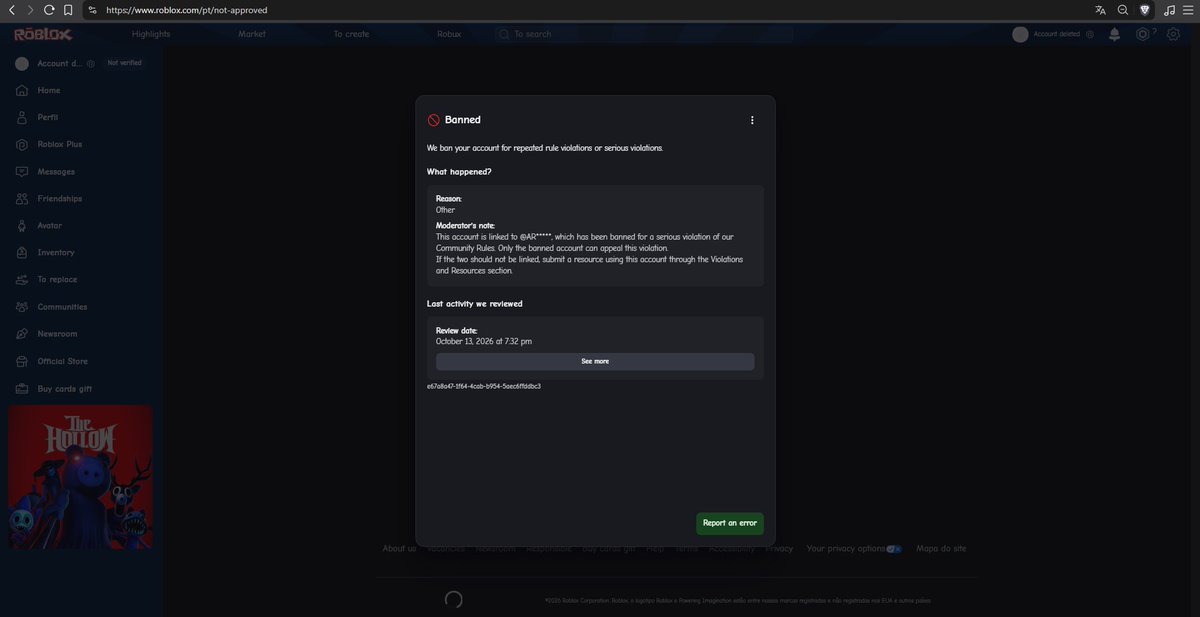Click the browser zoom magnifier icon
This screenshot has width=1200, height=617.
click(1122, 10)
